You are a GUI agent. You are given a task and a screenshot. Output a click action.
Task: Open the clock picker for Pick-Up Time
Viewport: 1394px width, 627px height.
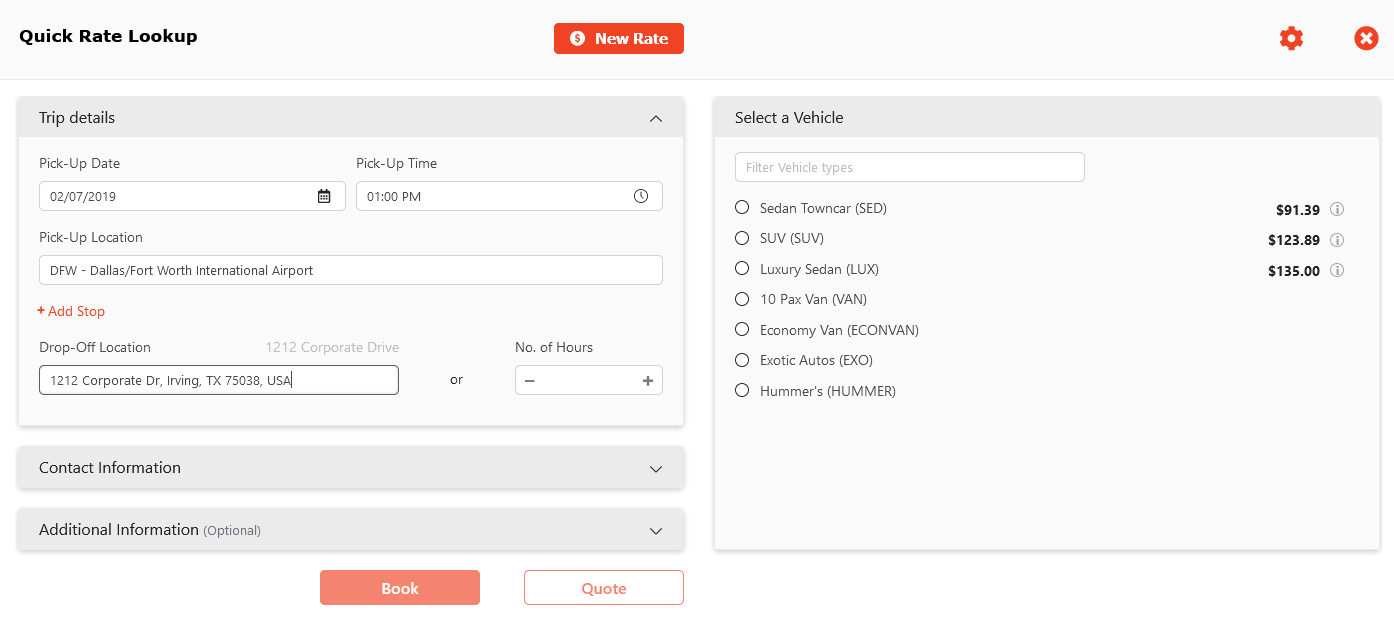coord(640,196)
